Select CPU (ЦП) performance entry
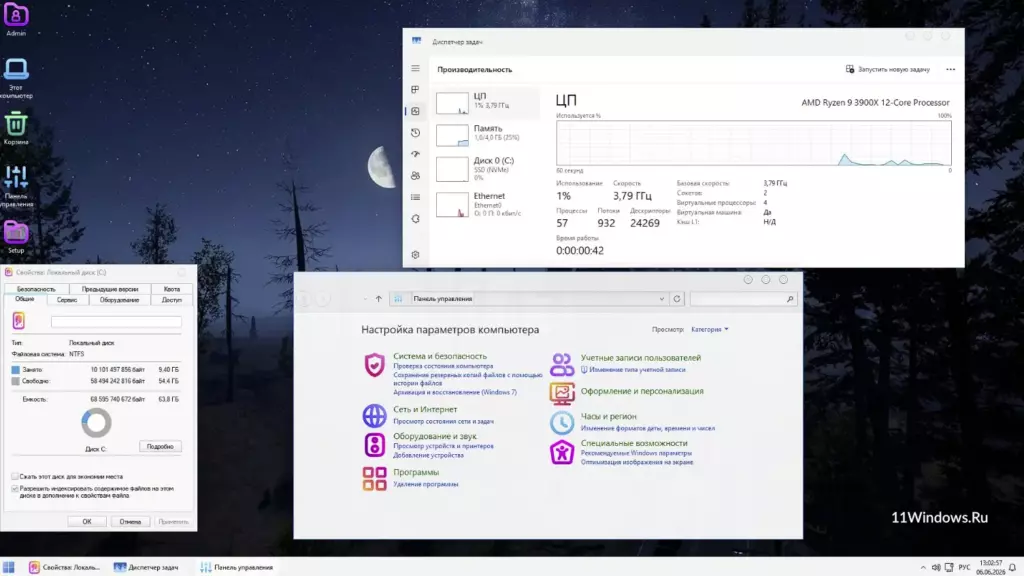The width and height of the screenshot is (1024, 576). coord(487,103)
